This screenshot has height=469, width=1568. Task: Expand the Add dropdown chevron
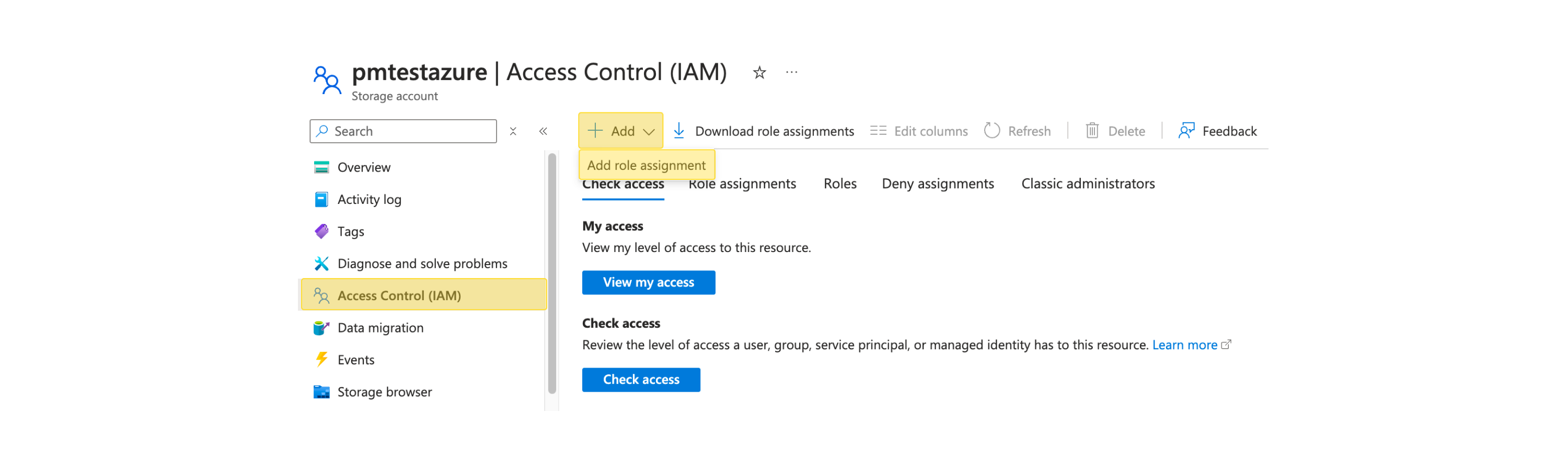(649, 132)
